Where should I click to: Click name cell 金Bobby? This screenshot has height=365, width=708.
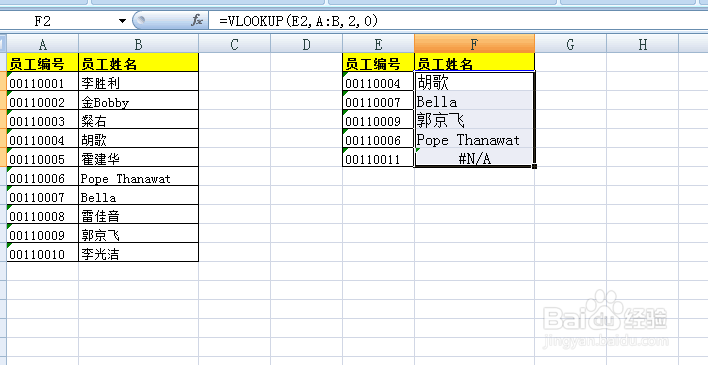tap(139, 100)
